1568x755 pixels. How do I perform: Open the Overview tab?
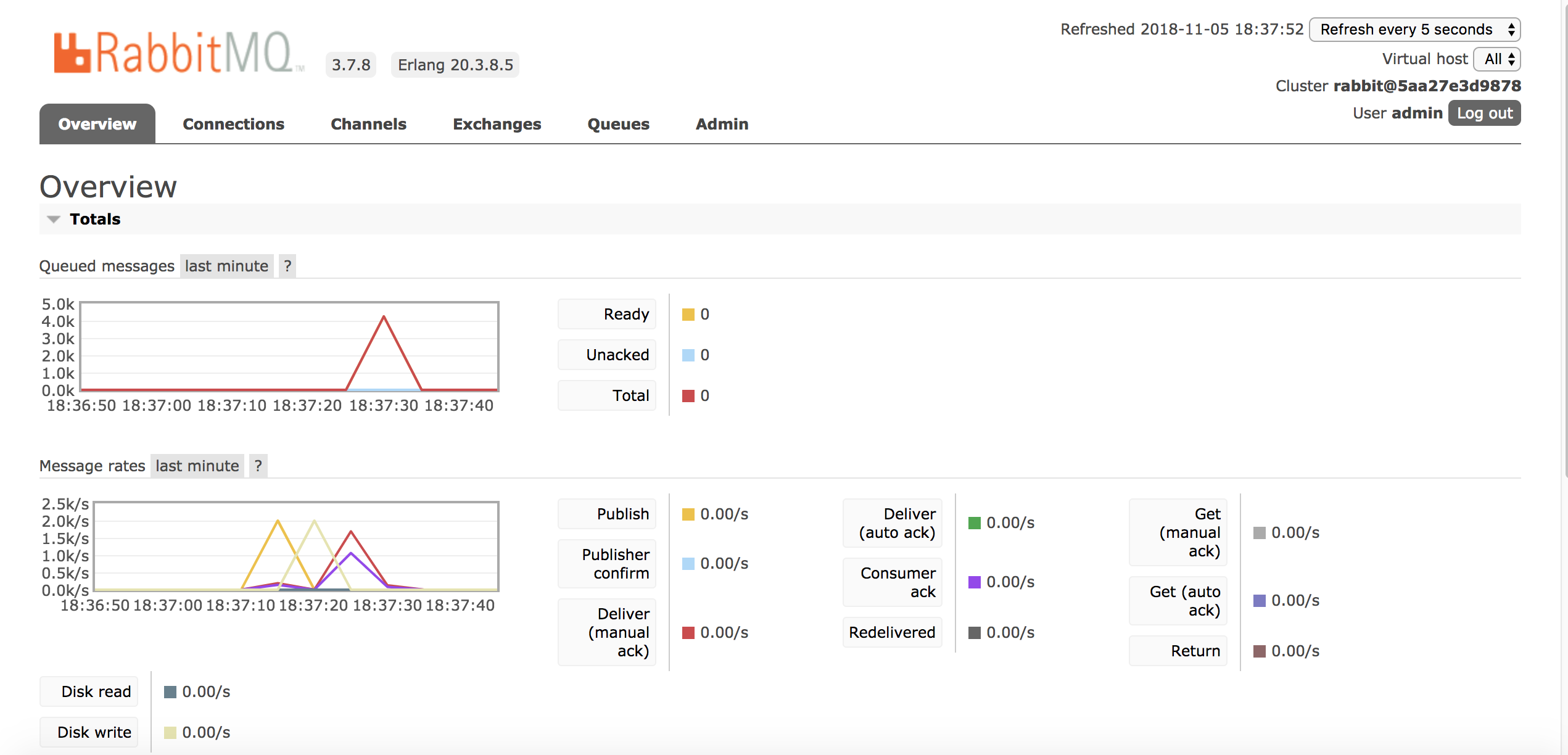point(97,124)
